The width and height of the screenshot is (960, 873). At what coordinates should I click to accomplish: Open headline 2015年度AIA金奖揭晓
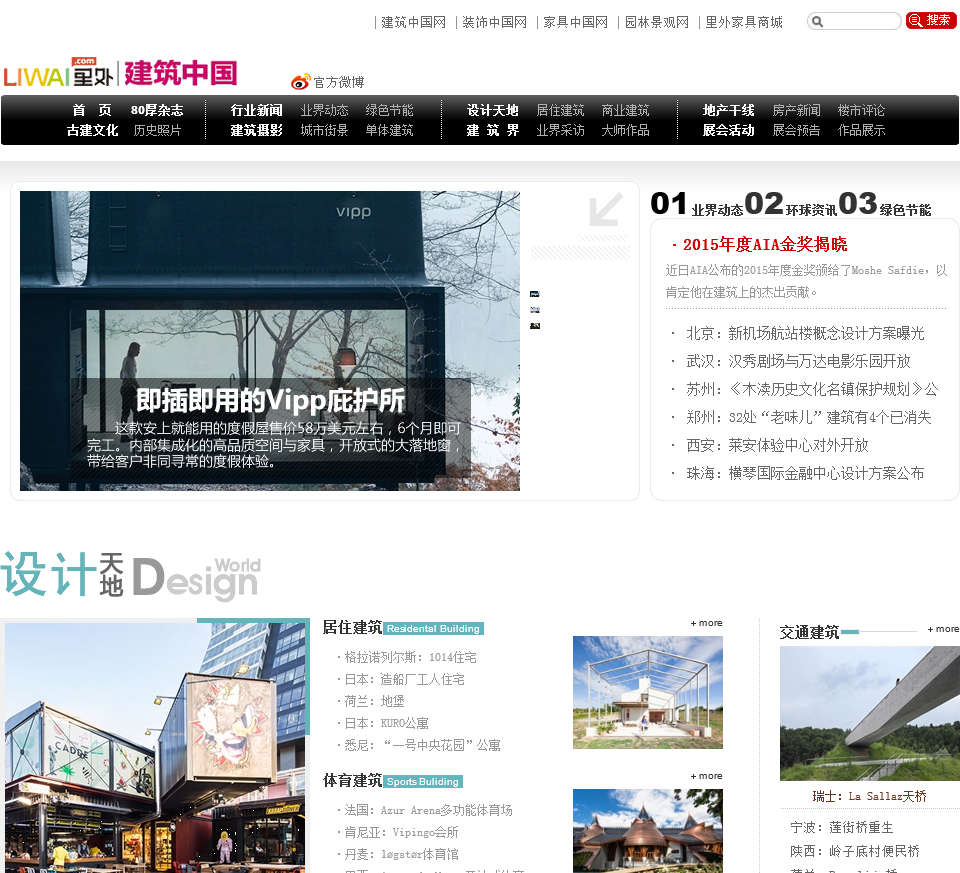pos(765,245)
